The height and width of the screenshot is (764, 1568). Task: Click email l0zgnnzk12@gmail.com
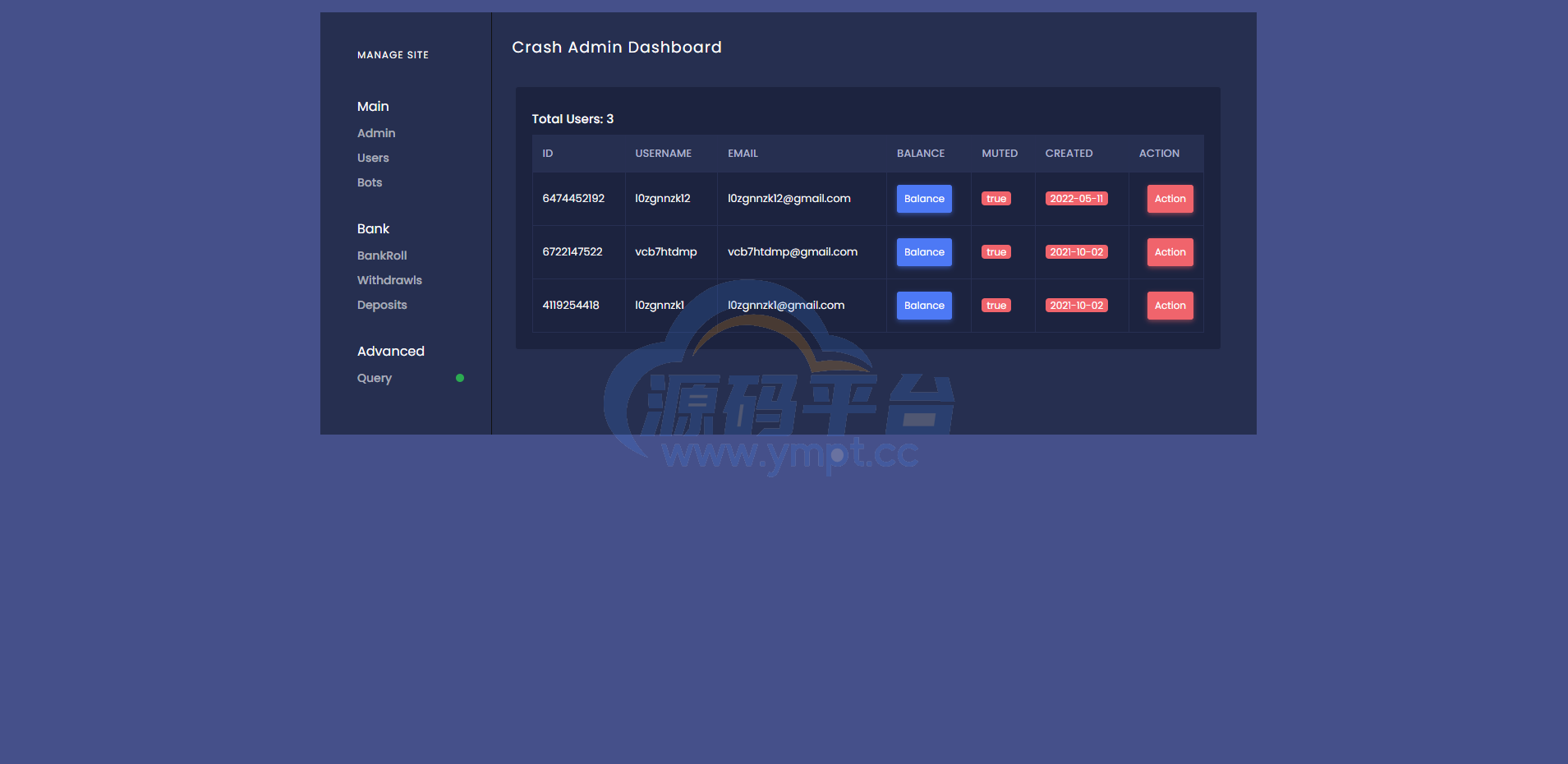(x=789, y=199)
